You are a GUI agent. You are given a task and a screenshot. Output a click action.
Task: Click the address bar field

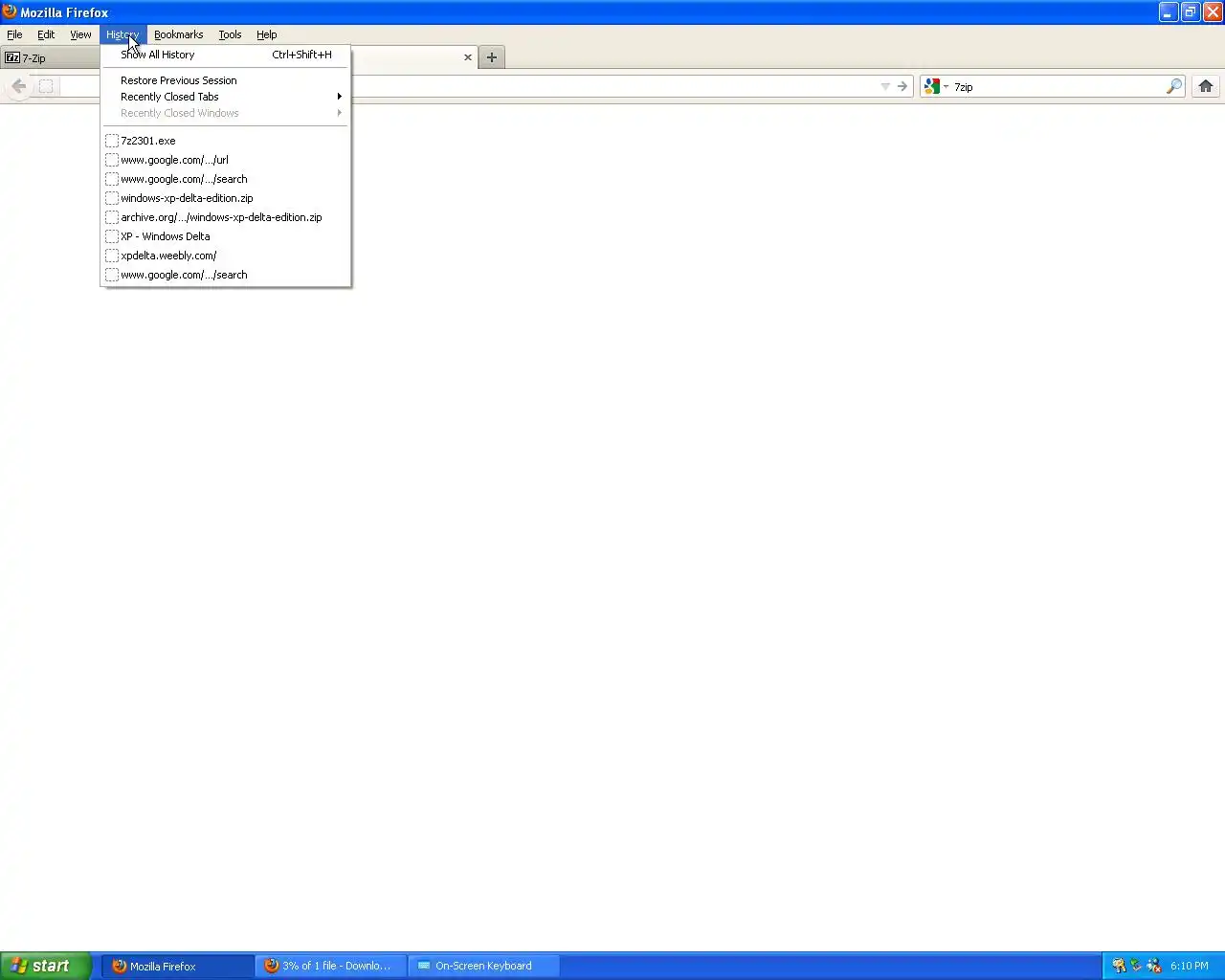[x=612, y=86]
